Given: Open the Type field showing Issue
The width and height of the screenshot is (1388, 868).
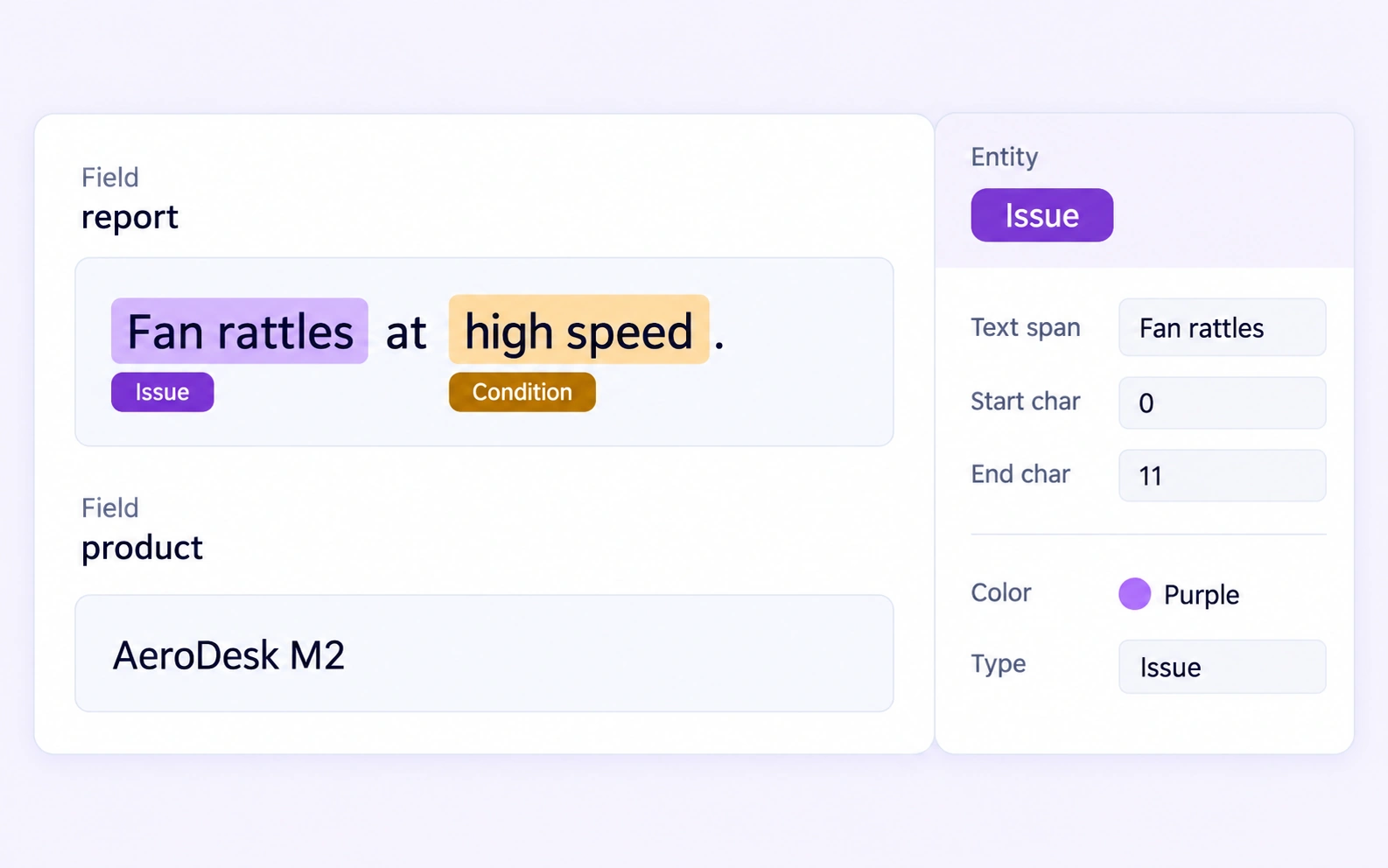Looking at the screenshot, I should 1222,667.
